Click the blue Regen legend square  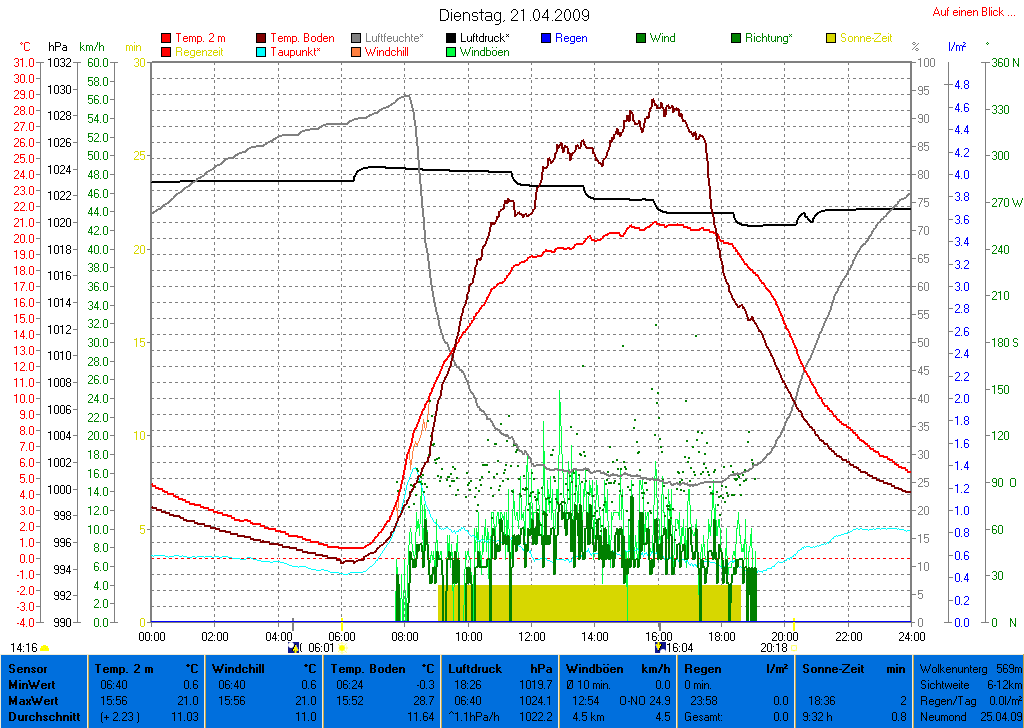(546, 38)
